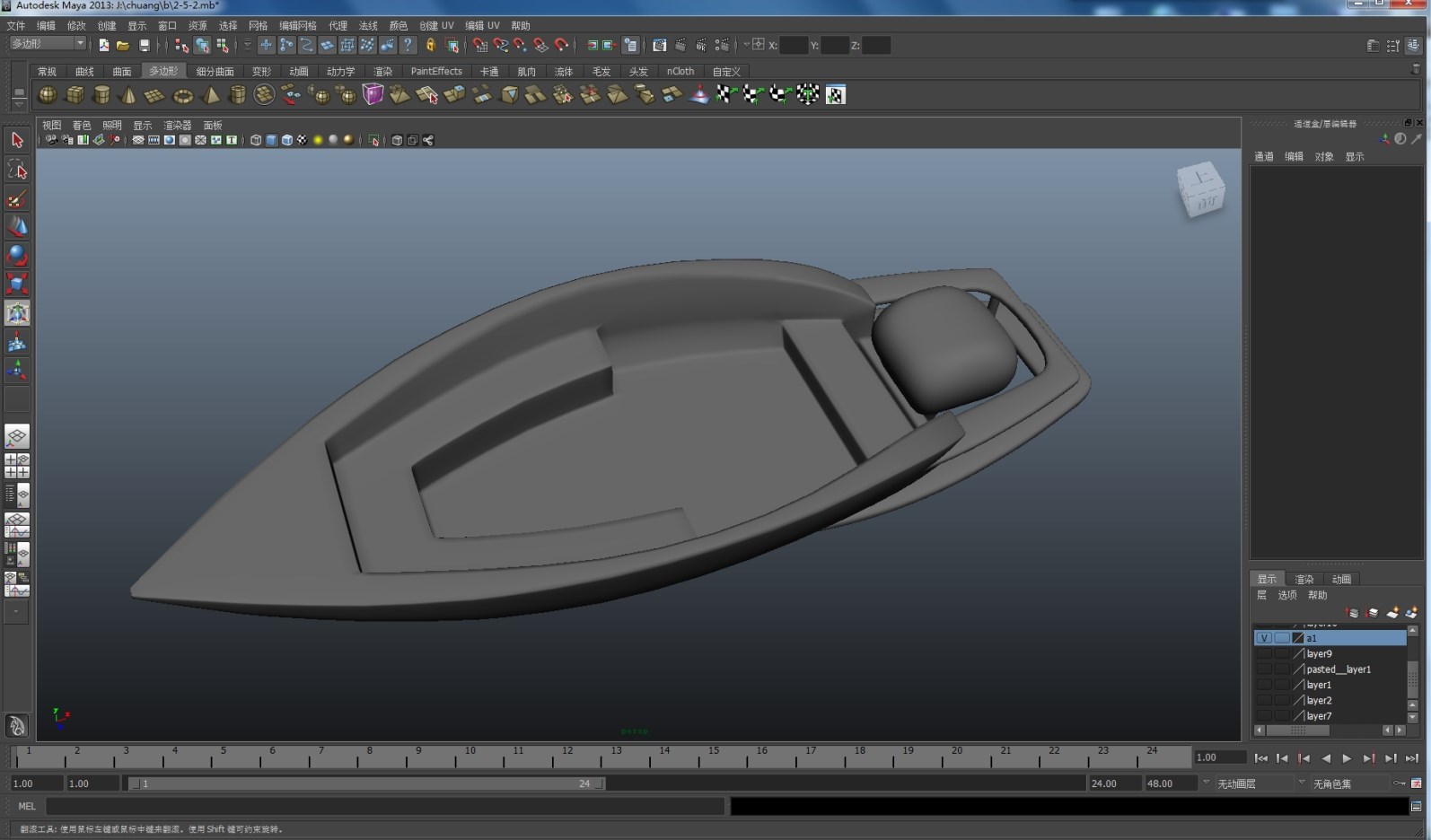Create a polygon pipe from shelf
The image size is (1431, 840).
(237, 94)
